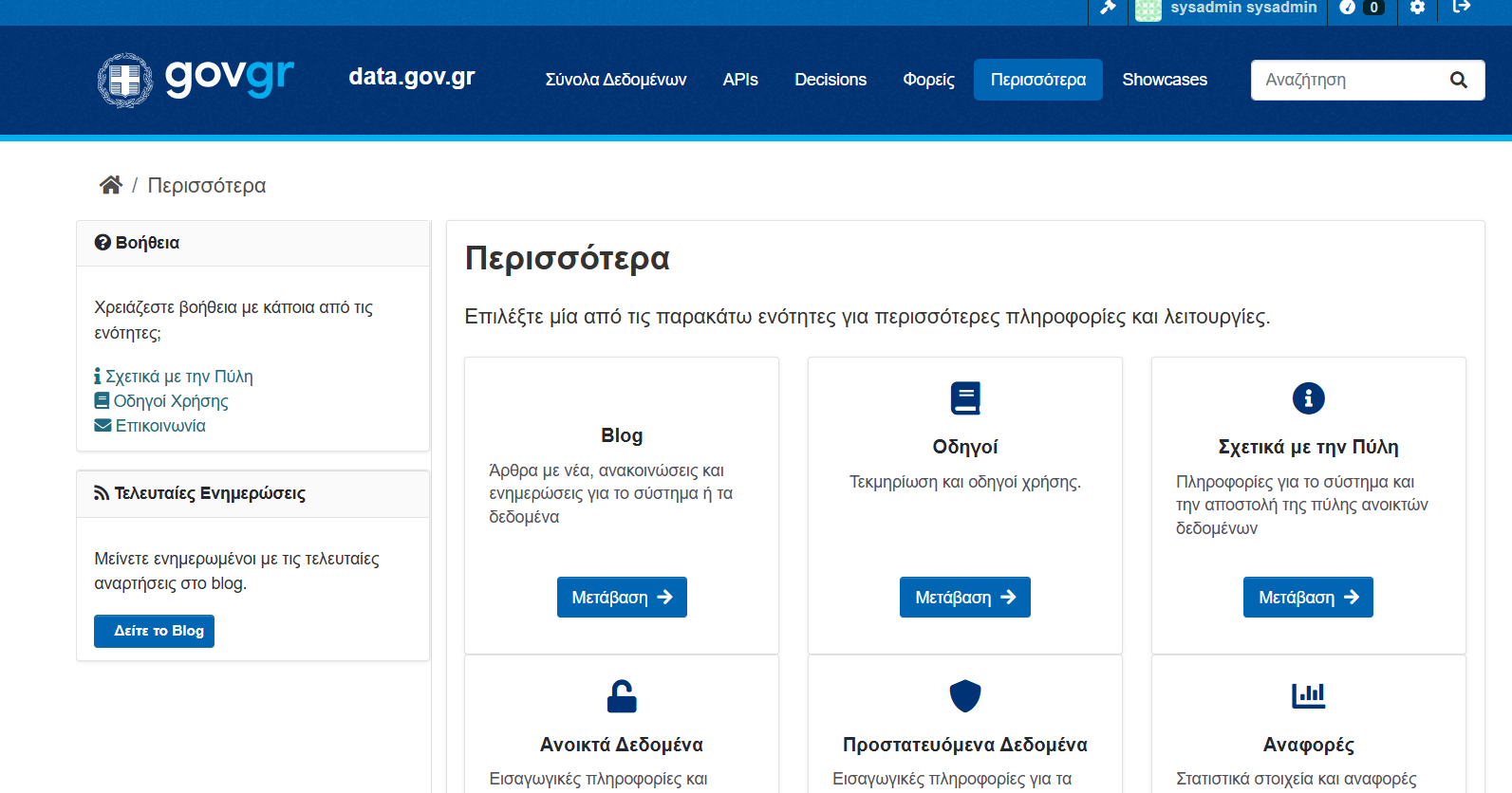Click the sysadmin wrench icon in top bar
The width and height of the screenshot is (1512, 793).
[x=1107, y=8]
